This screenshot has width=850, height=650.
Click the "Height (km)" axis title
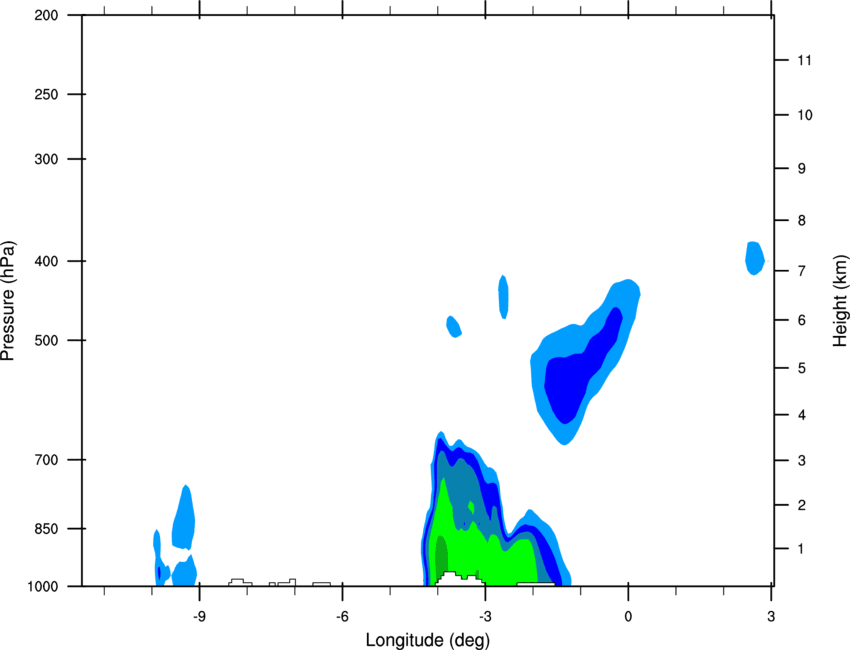(840, 301)
